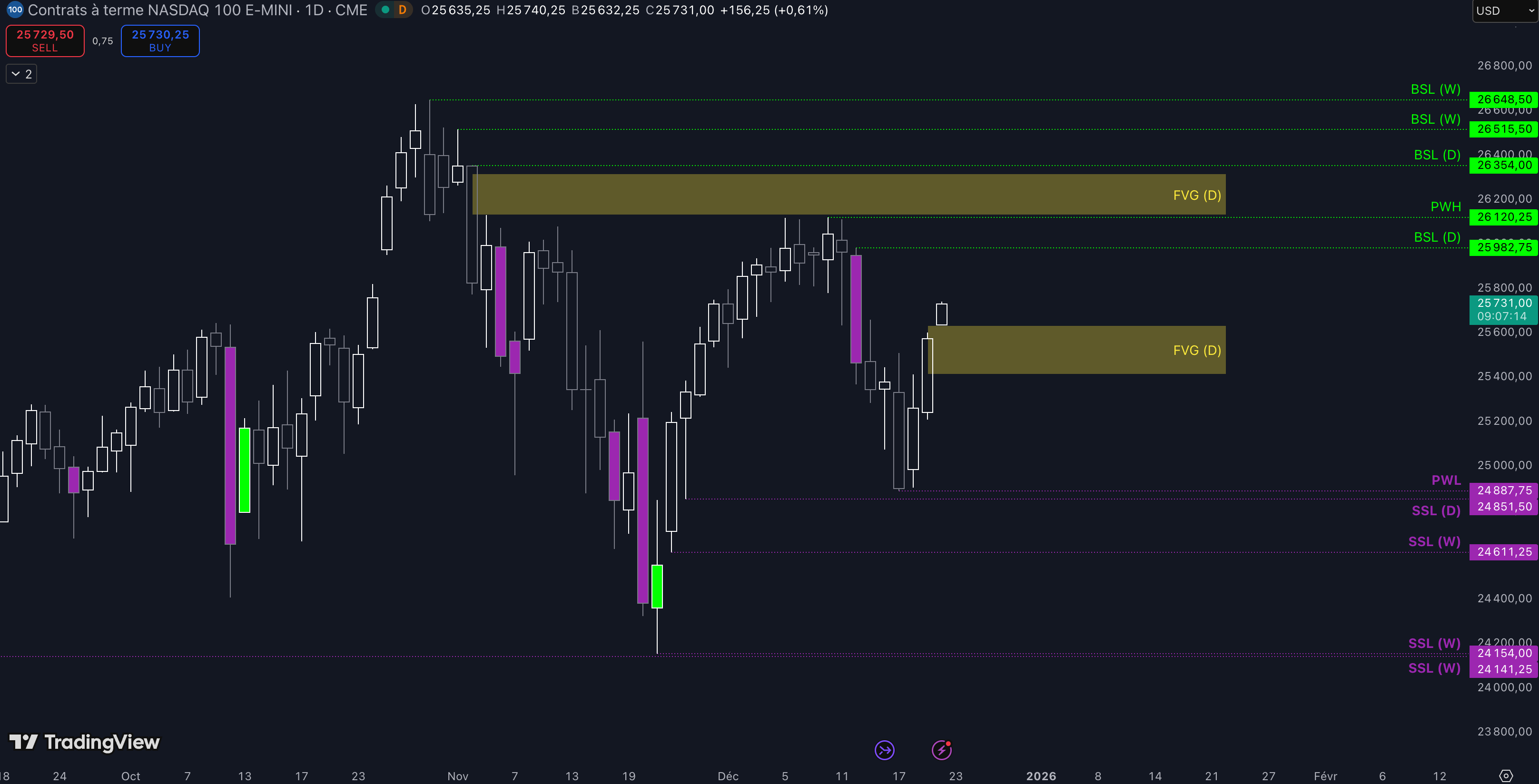The width and height of the screenshot is (1539, 784).
Task: Click the PWH 26120,25 price label
Action: click(1503, 217)
